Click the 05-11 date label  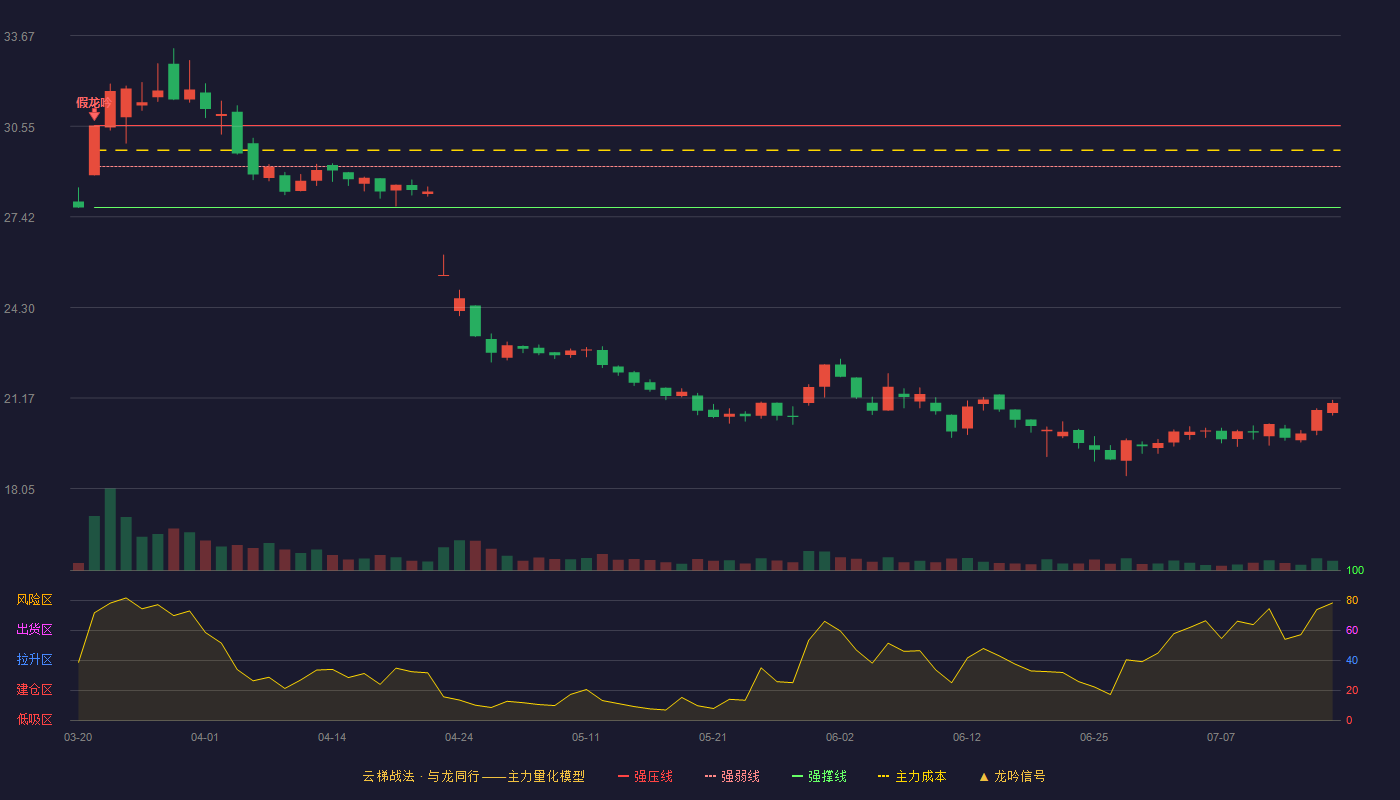[x=586, y=737]
